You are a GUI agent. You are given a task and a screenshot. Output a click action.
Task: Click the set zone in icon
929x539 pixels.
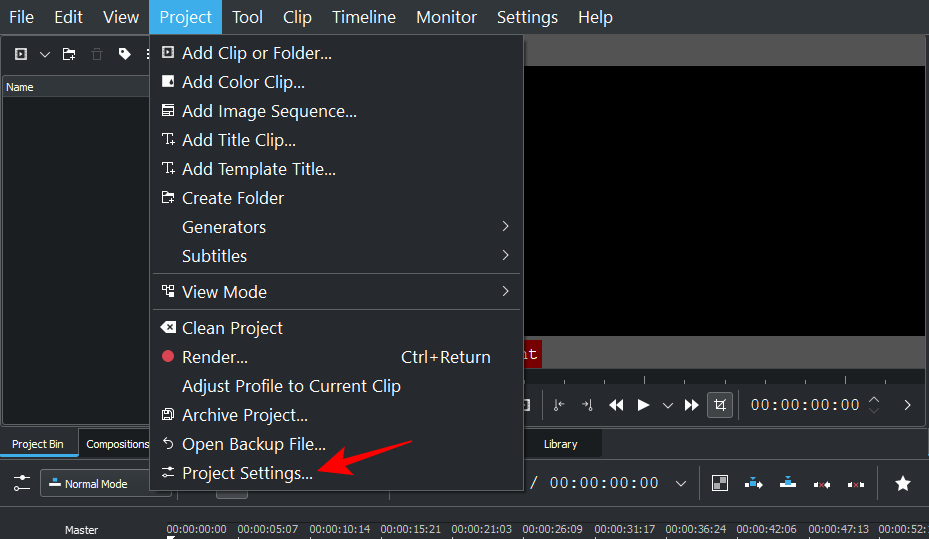coord(559,405)
